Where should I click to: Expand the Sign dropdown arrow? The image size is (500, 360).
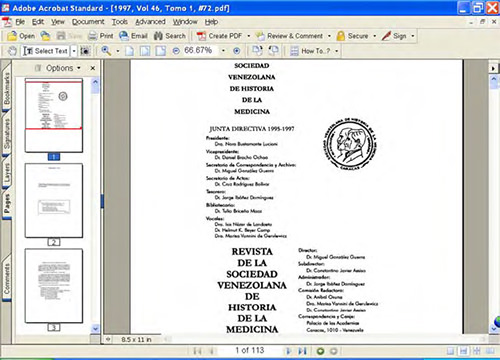(x=413, y=36)
